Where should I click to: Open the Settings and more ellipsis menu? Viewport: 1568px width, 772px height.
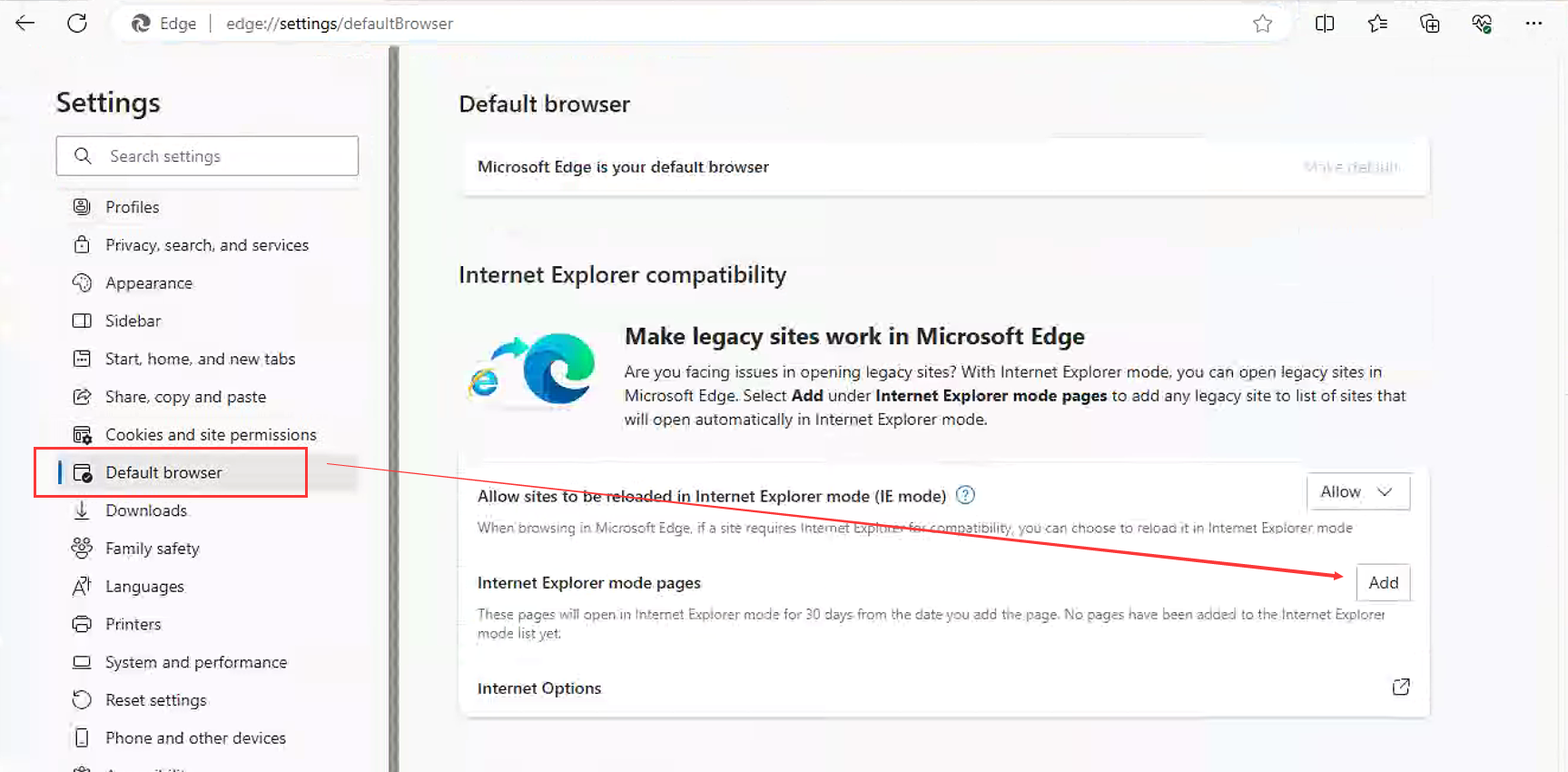(x=1533, y=24)
